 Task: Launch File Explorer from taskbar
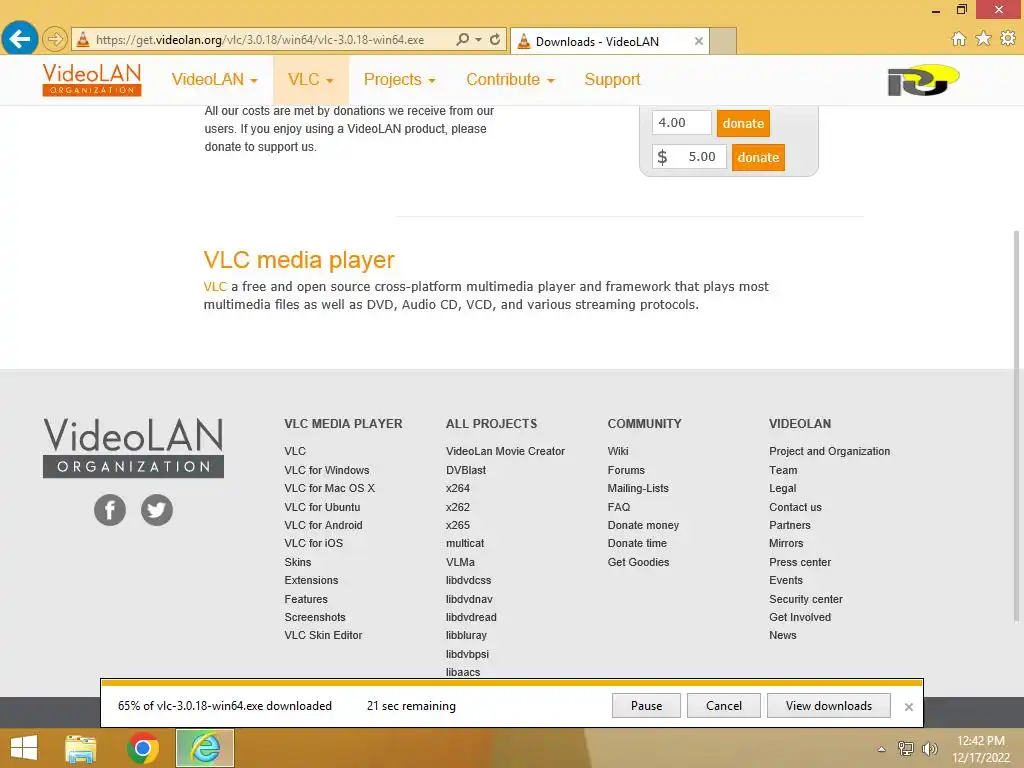tap(80, 748)
